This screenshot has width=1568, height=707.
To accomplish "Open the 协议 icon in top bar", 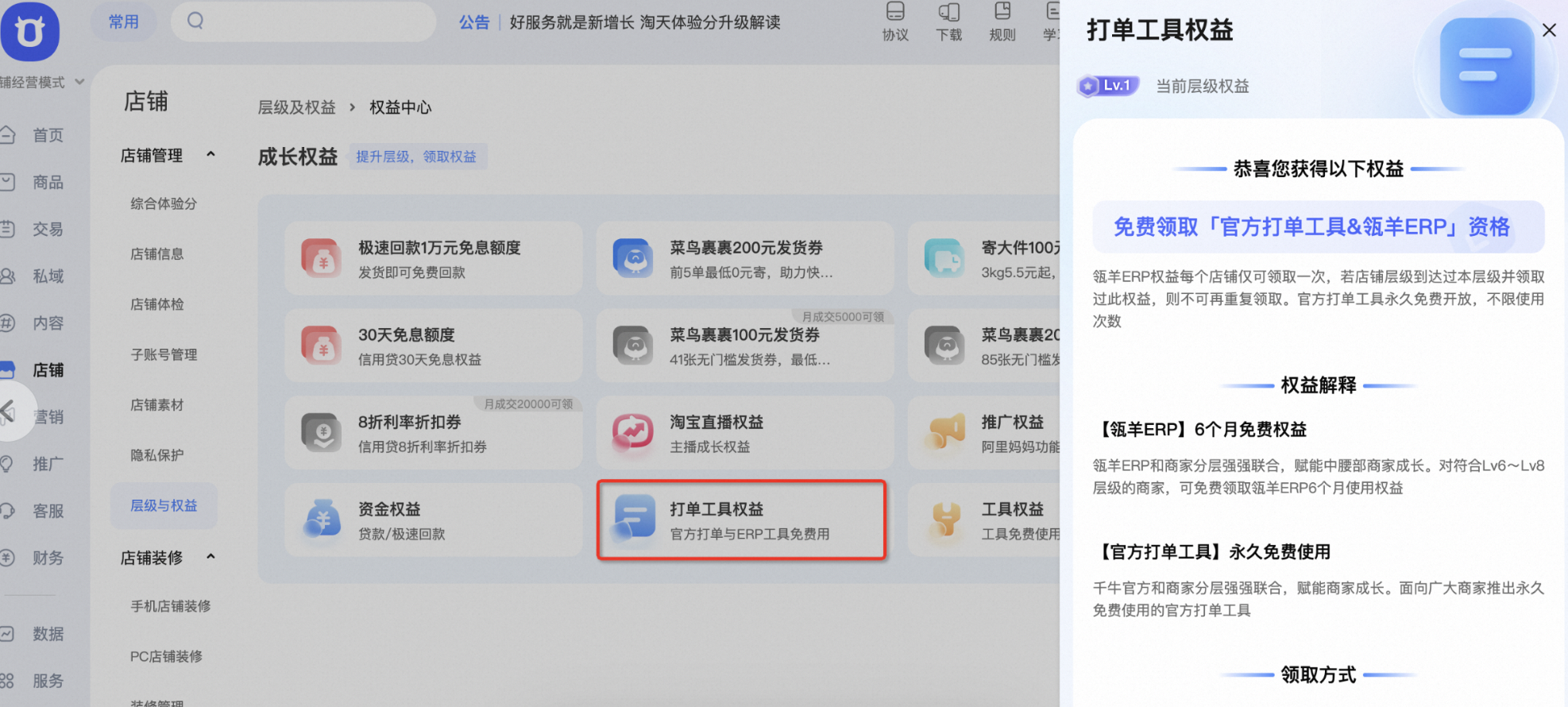I will coord(895,11).
